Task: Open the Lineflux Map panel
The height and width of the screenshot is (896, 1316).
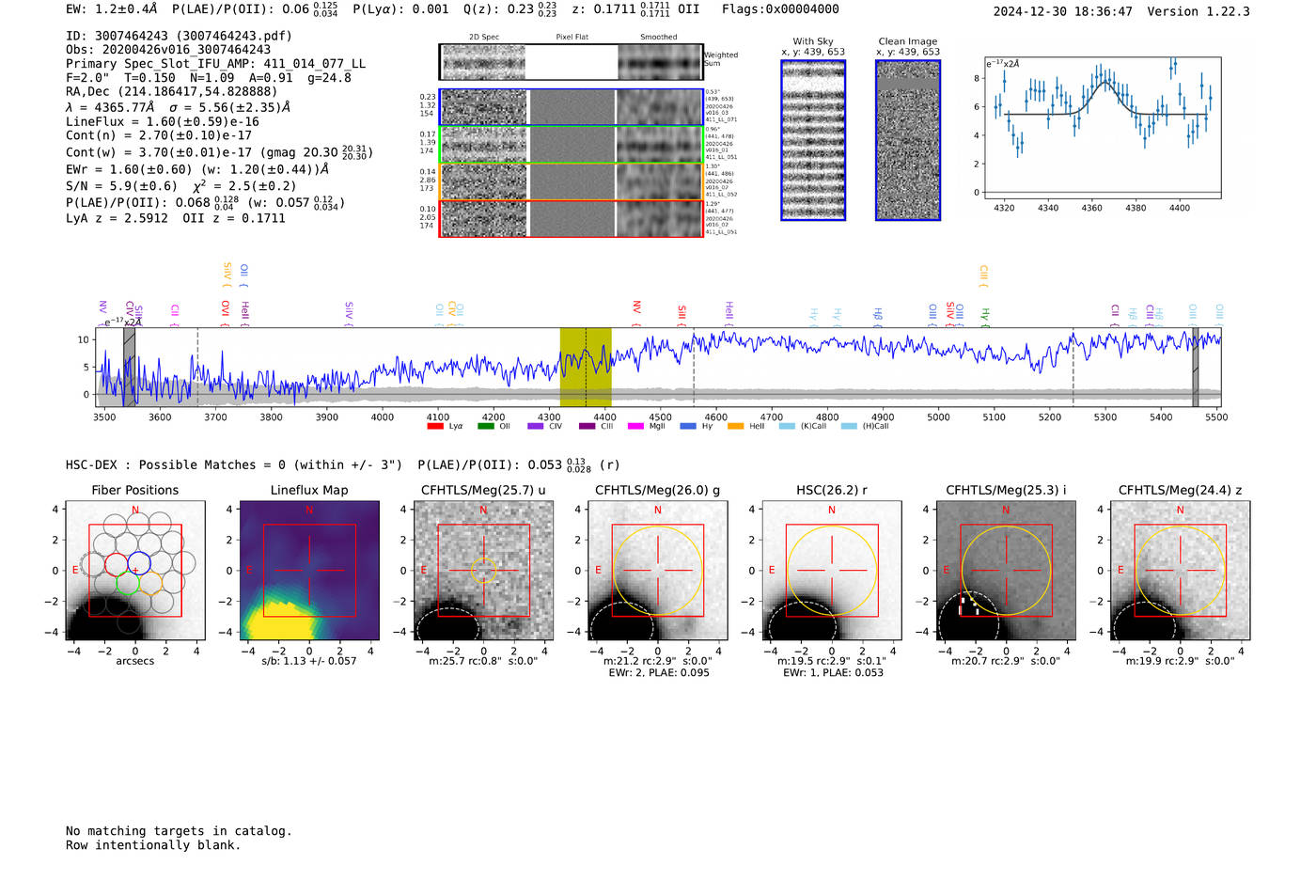Action: [309, 571]
